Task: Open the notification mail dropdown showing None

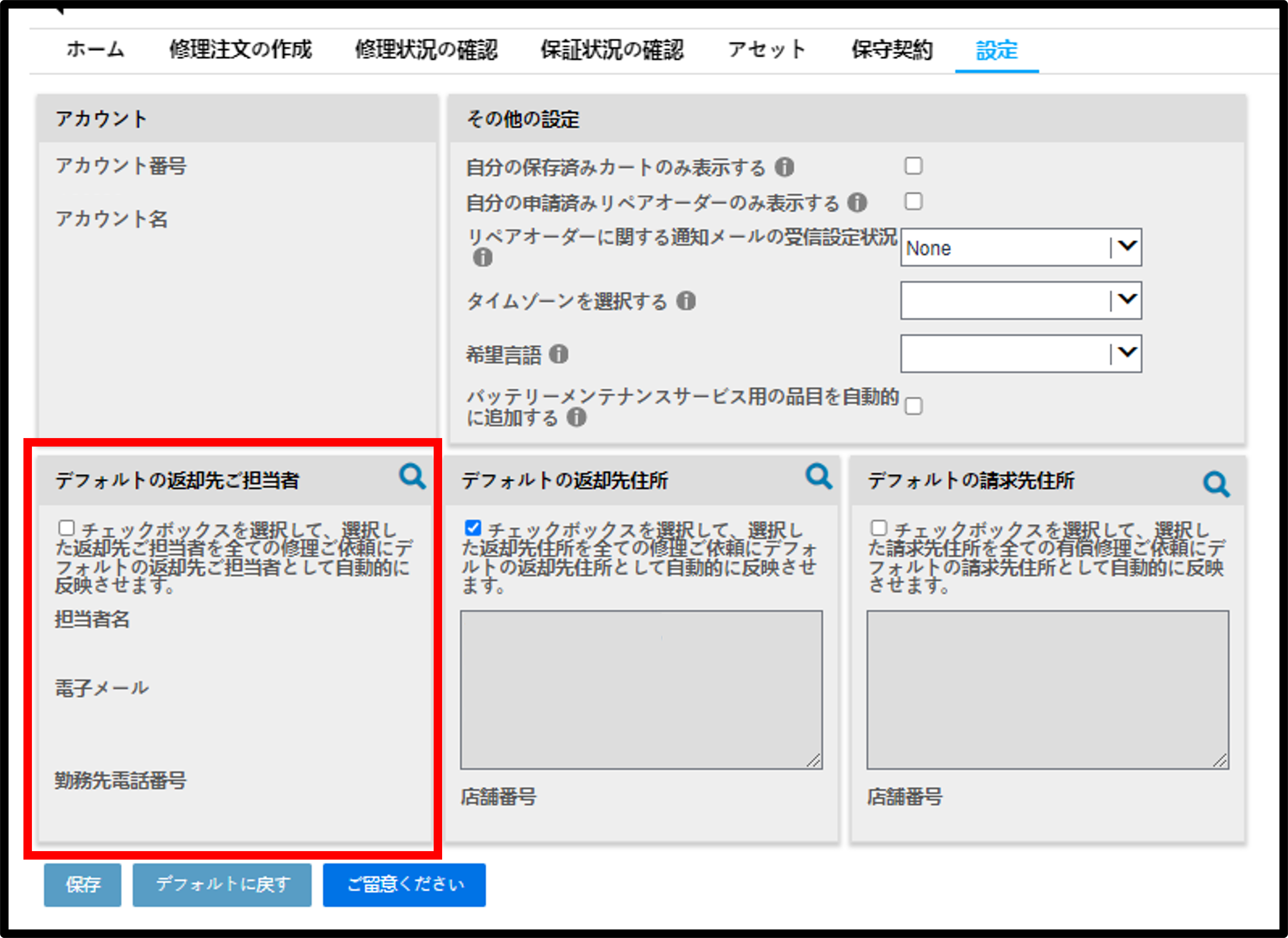Action: tap(1021, 248)
